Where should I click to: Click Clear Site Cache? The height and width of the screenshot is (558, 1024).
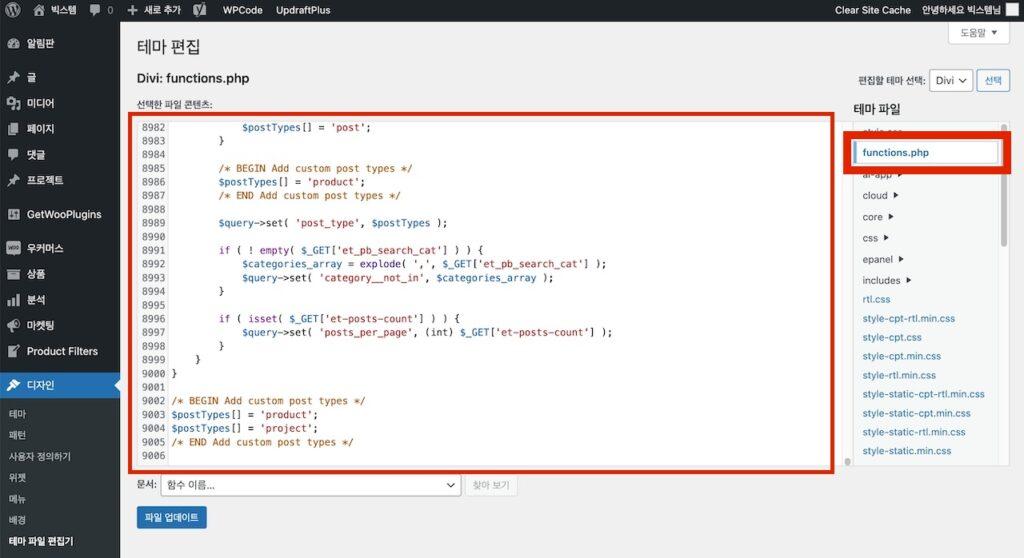[872, 10]
